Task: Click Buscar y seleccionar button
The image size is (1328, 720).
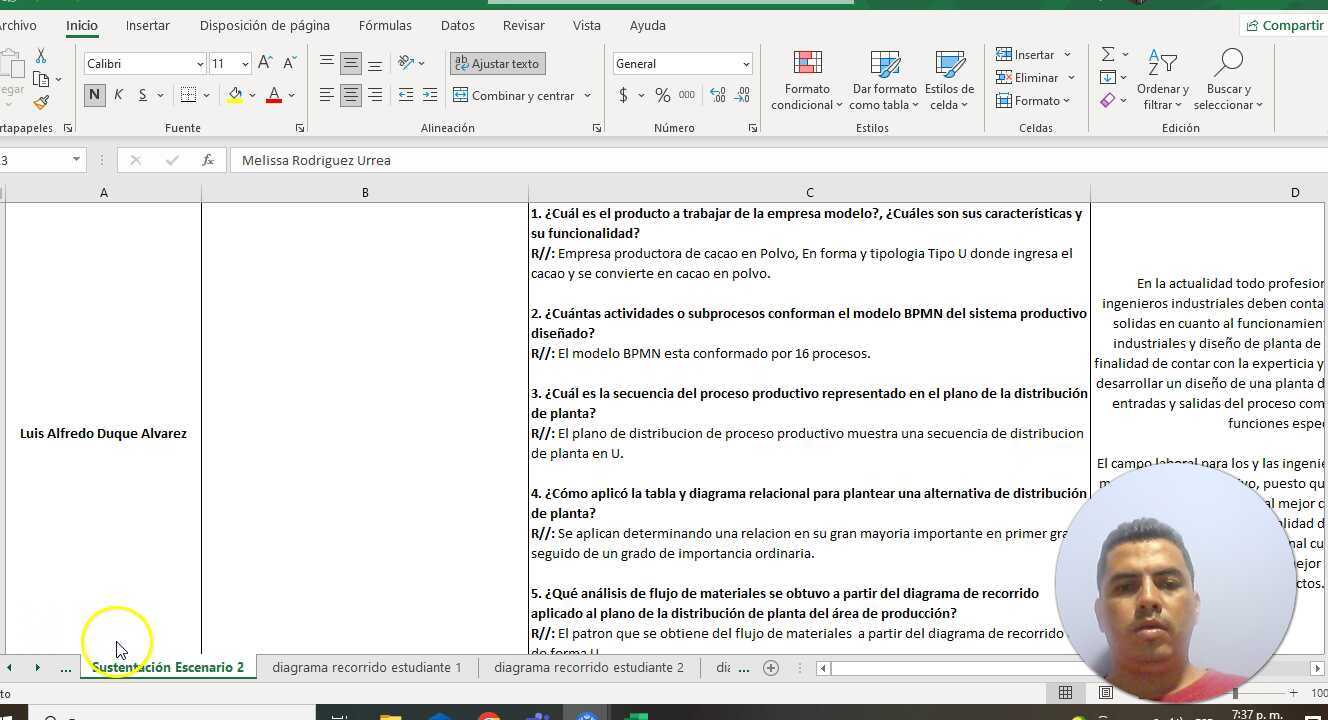Action: (1228, 81)
